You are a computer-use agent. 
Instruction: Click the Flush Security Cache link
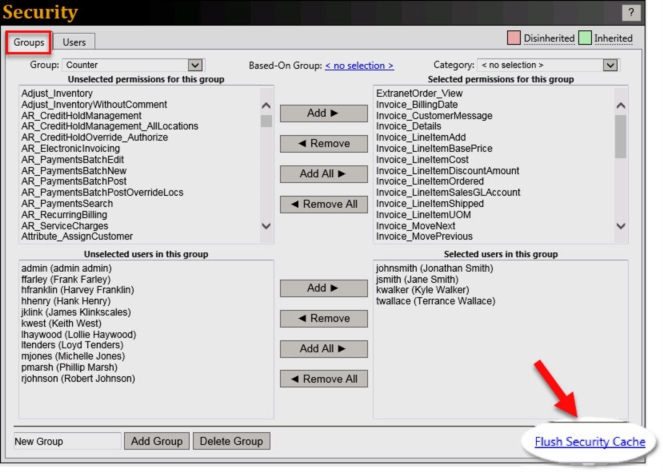point(590,441)
